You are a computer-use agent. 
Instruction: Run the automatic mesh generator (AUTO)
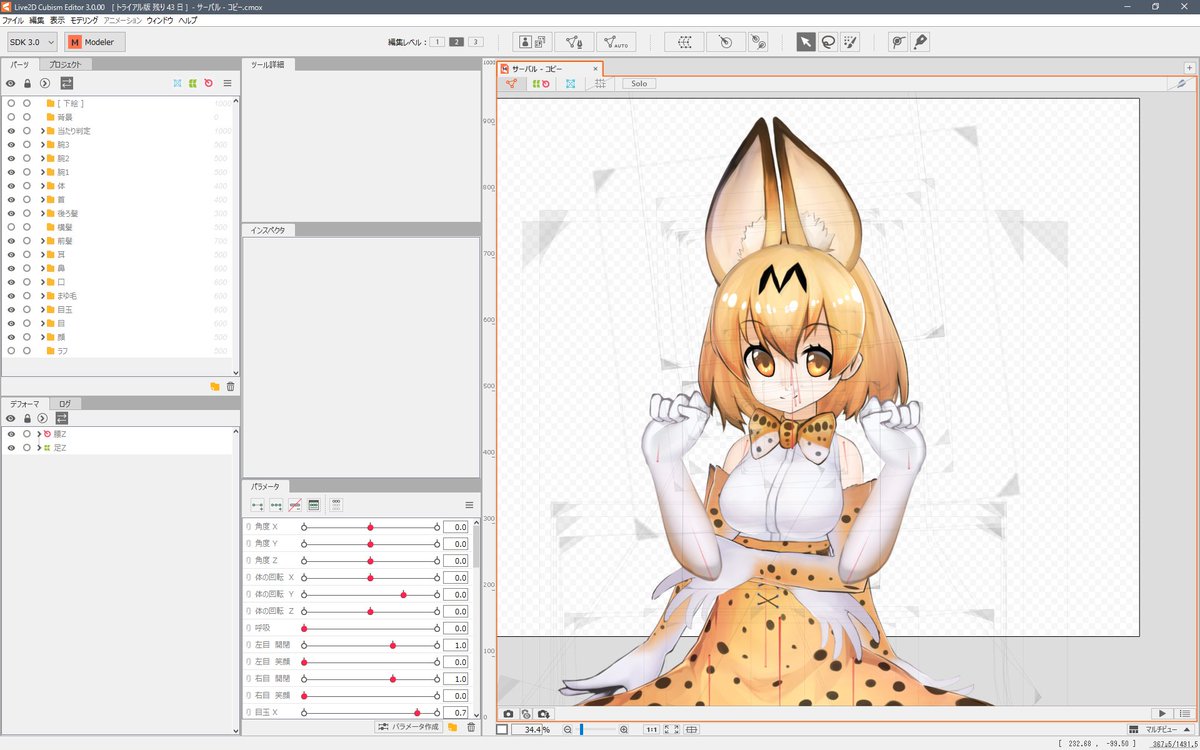[616, 42]
